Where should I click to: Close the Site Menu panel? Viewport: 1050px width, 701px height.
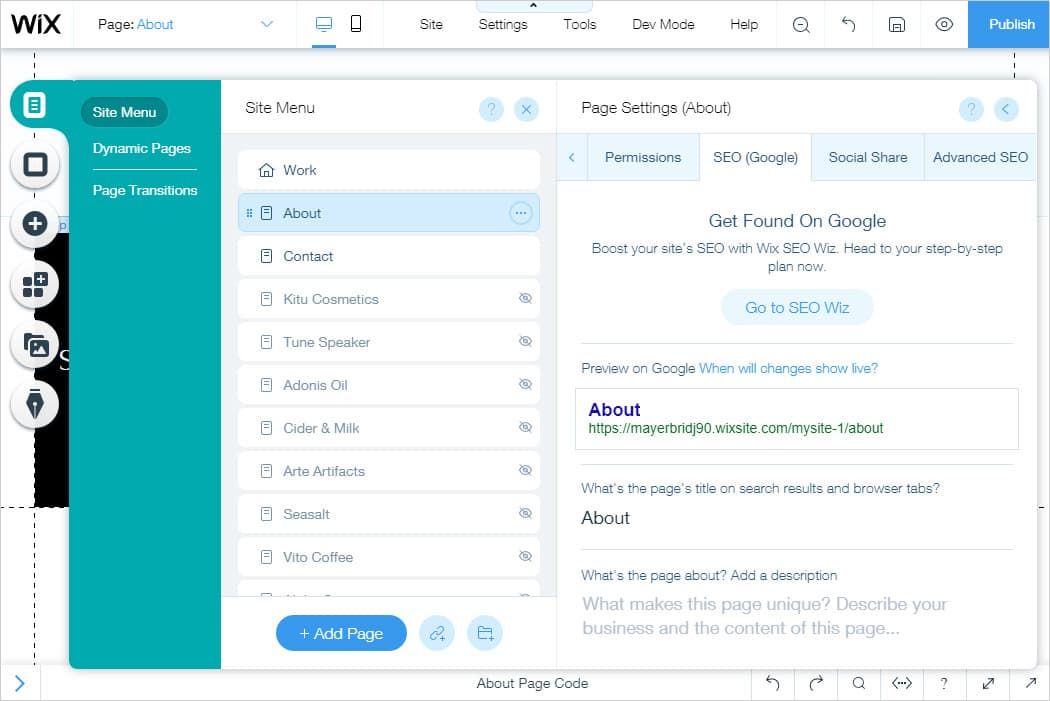[526, 108]
